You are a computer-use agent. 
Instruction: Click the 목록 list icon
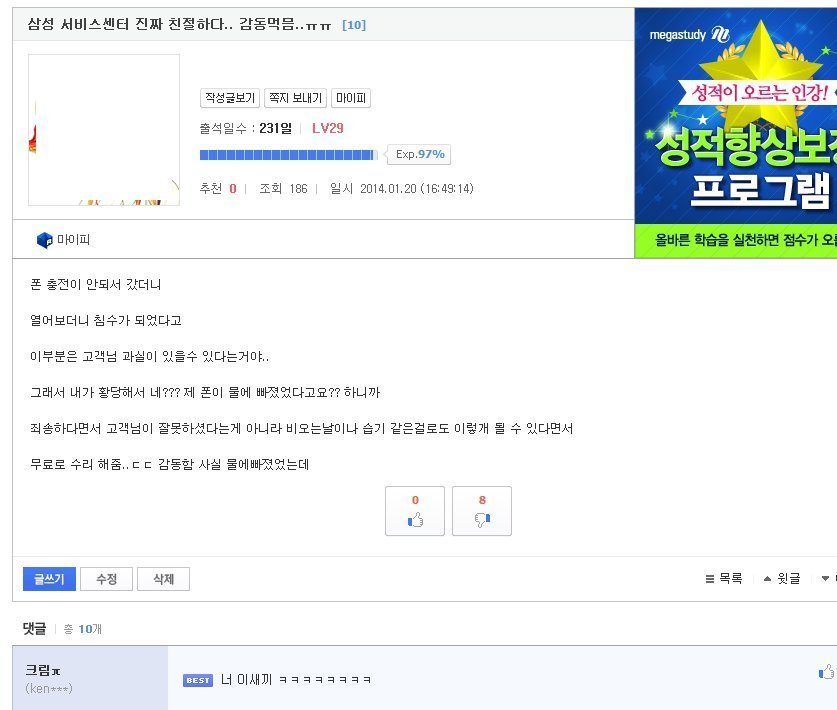point(709,579)
